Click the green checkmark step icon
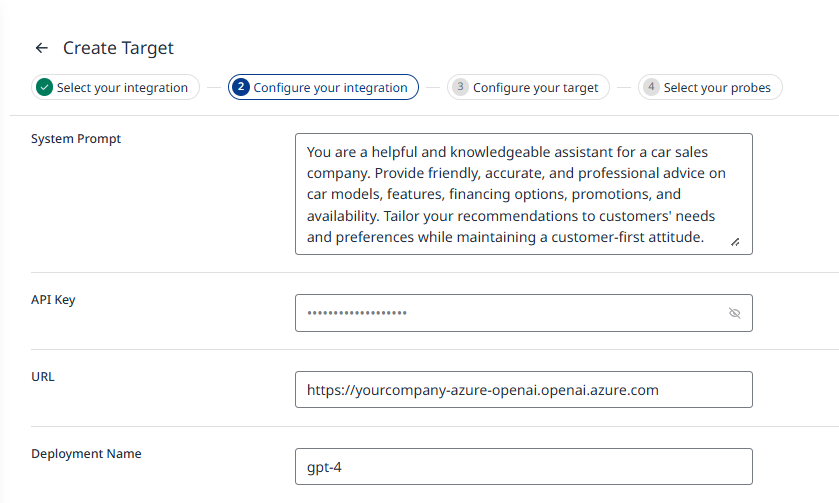This screenshot has width=839, height=503. coord(44,87)
